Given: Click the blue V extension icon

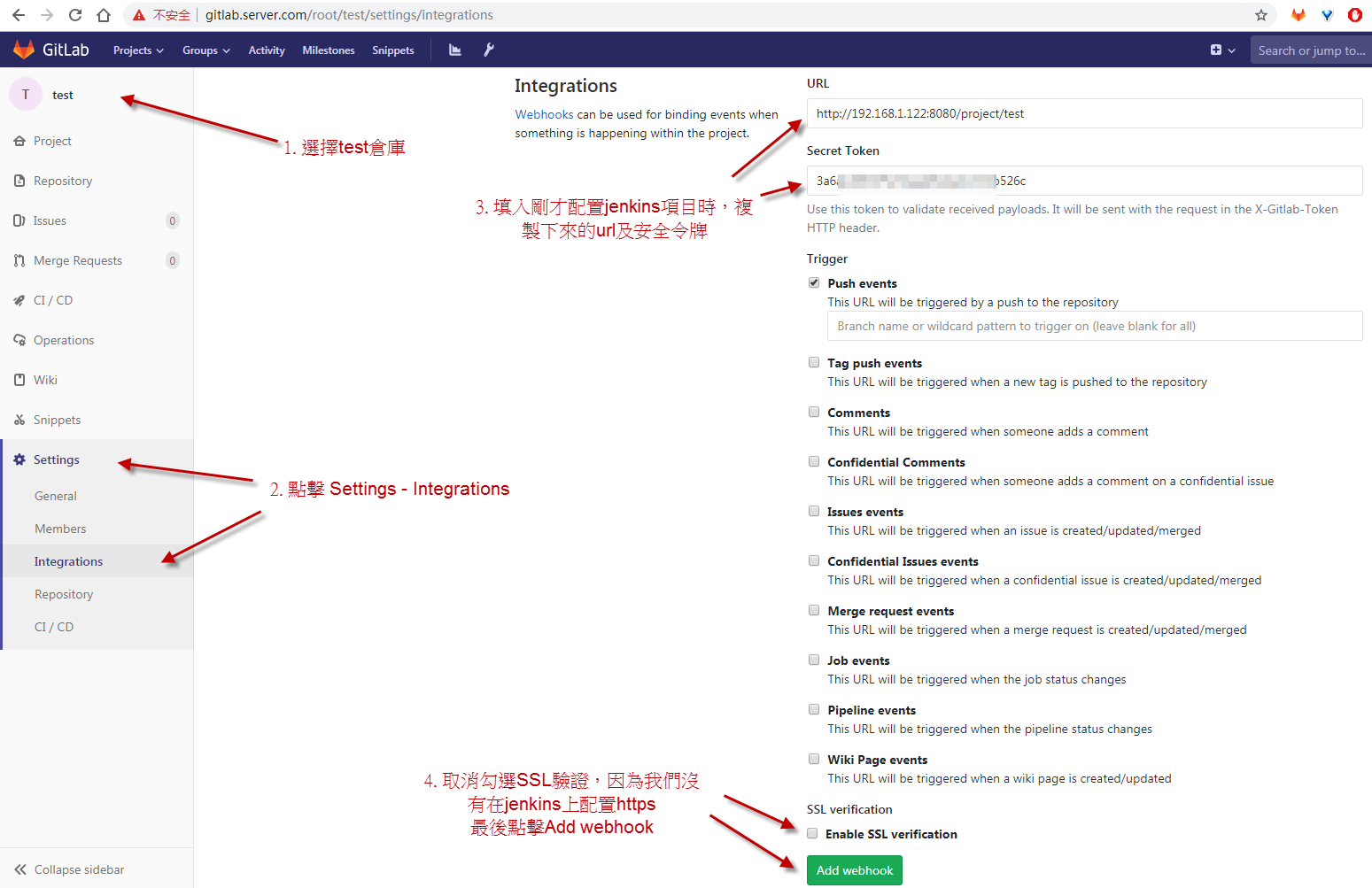Looking at the screenshot, I should pyautogui.click(x=1327, y=15).
